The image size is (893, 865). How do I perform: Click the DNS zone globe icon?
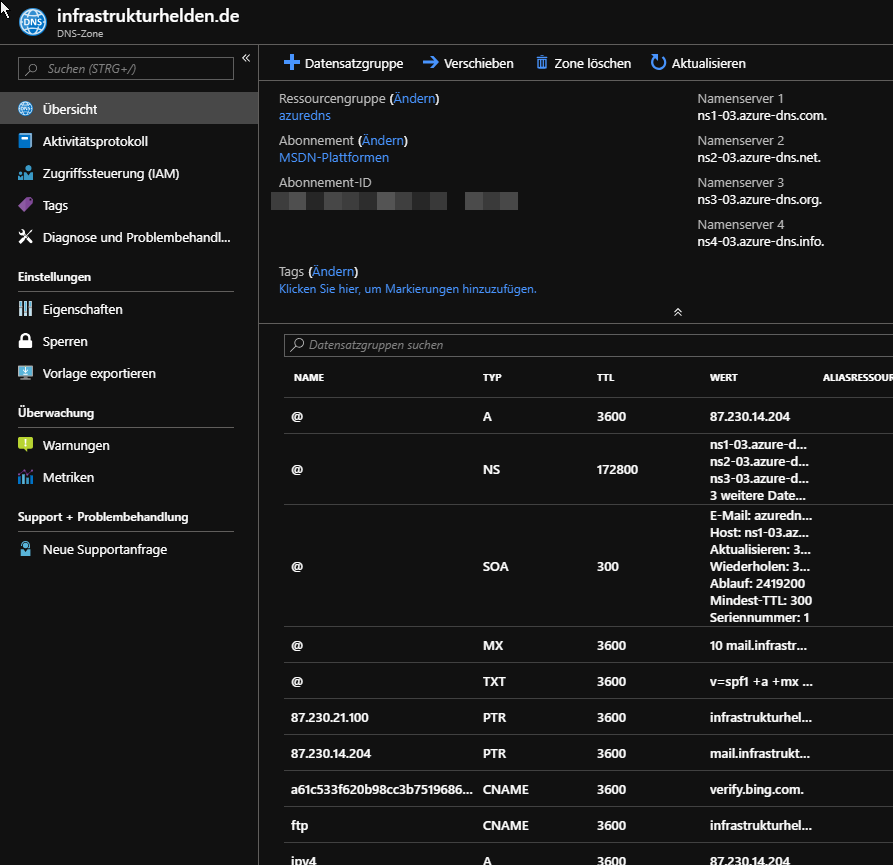32,22
